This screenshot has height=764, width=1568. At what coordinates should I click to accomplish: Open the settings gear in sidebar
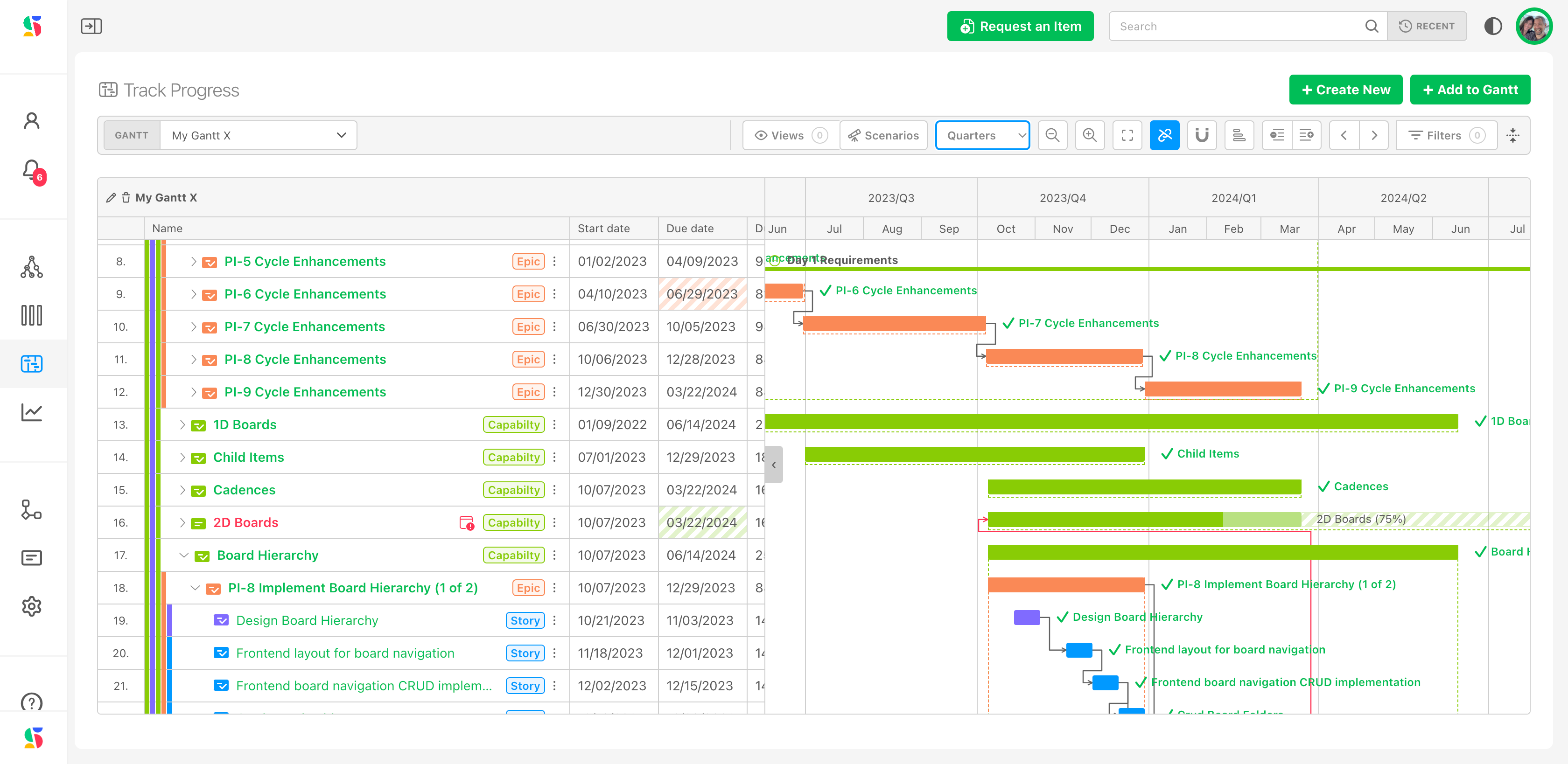tap(32, 606)
